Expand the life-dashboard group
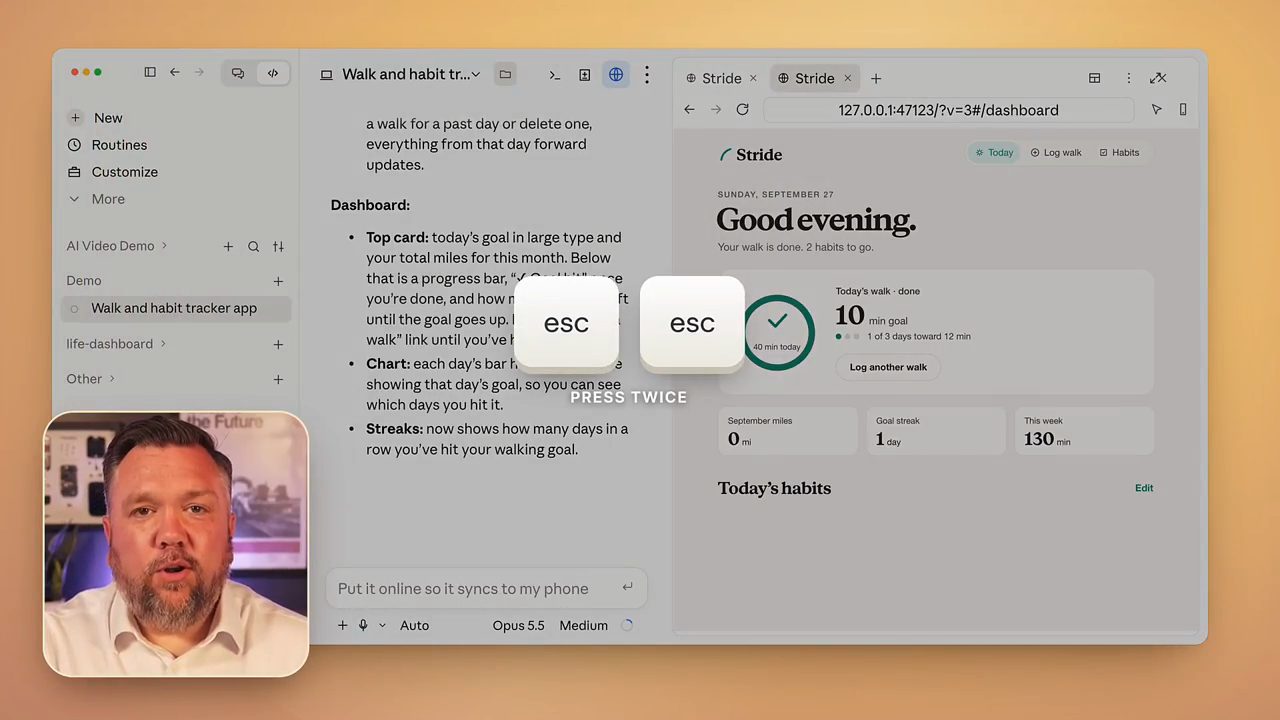Screen dimensions: 1280x720 coord(116,344)
